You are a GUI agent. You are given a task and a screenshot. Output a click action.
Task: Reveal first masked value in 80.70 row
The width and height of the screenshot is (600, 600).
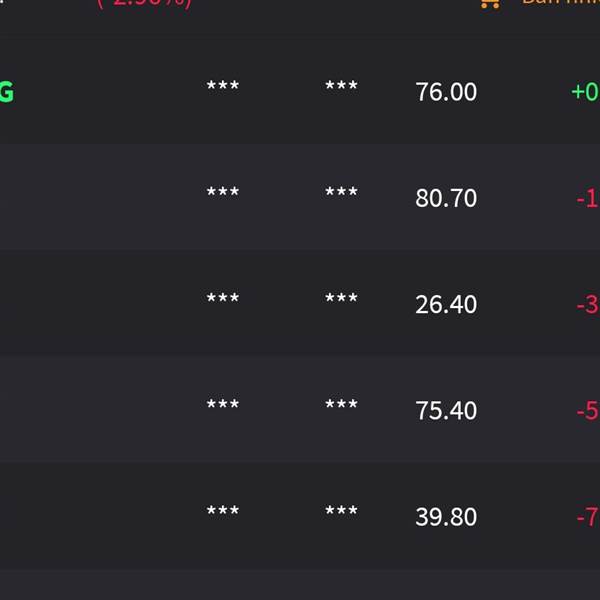223,193
